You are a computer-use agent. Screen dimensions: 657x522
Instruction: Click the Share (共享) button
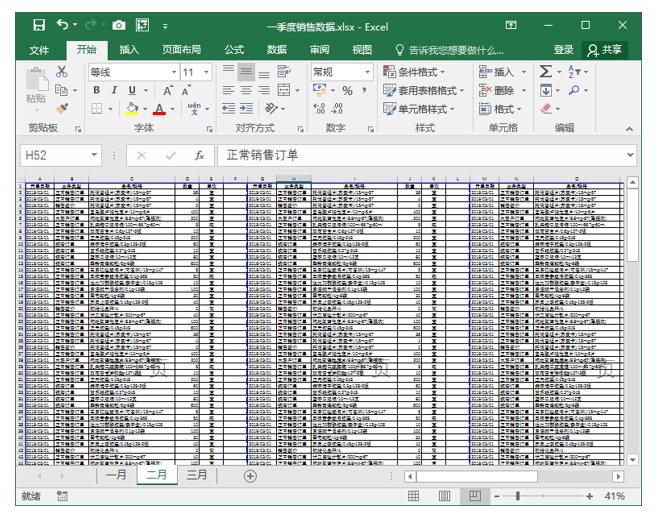pyautogui.click(x=605, y=50)
